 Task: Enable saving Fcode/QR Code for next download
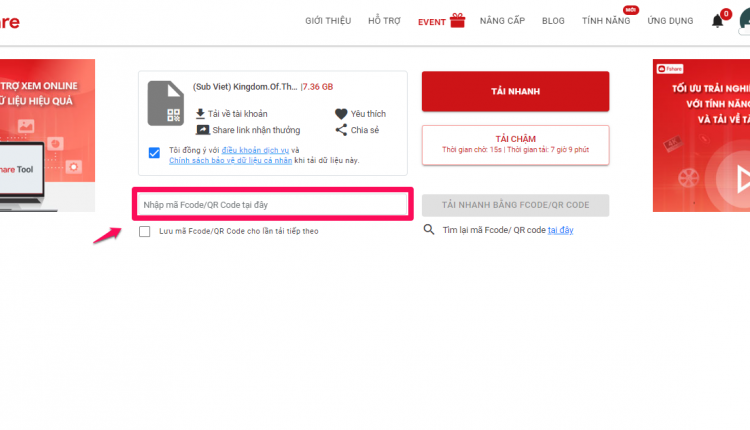(144, 232)
